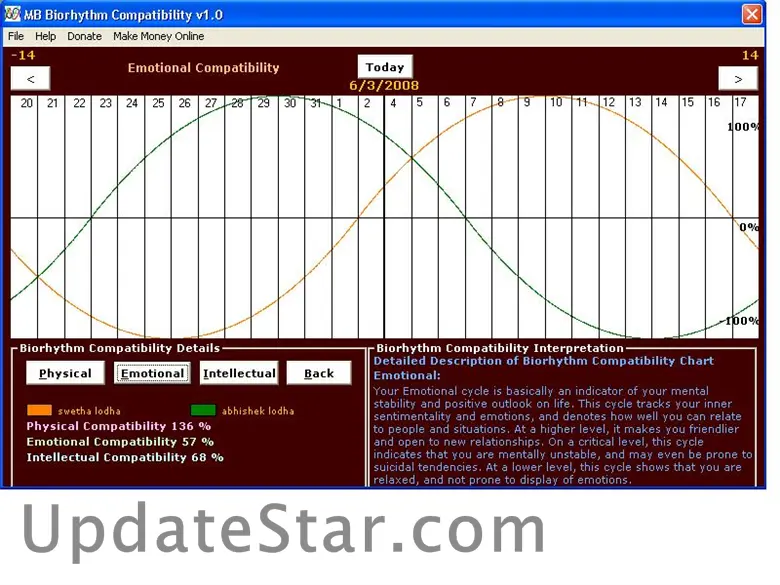Open the Help menu
This screenshot has width=780, height=585.
coord(45,36)
